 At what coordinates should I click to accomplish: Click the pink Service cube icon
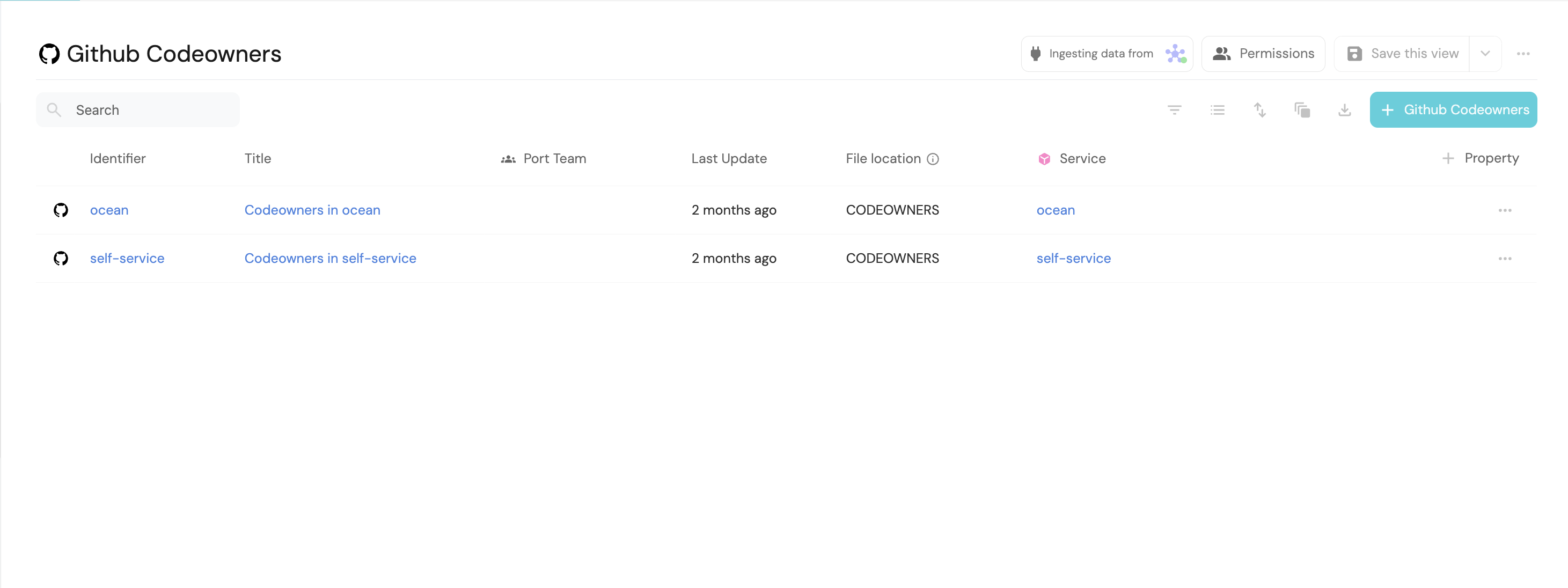click(1044, 159)
